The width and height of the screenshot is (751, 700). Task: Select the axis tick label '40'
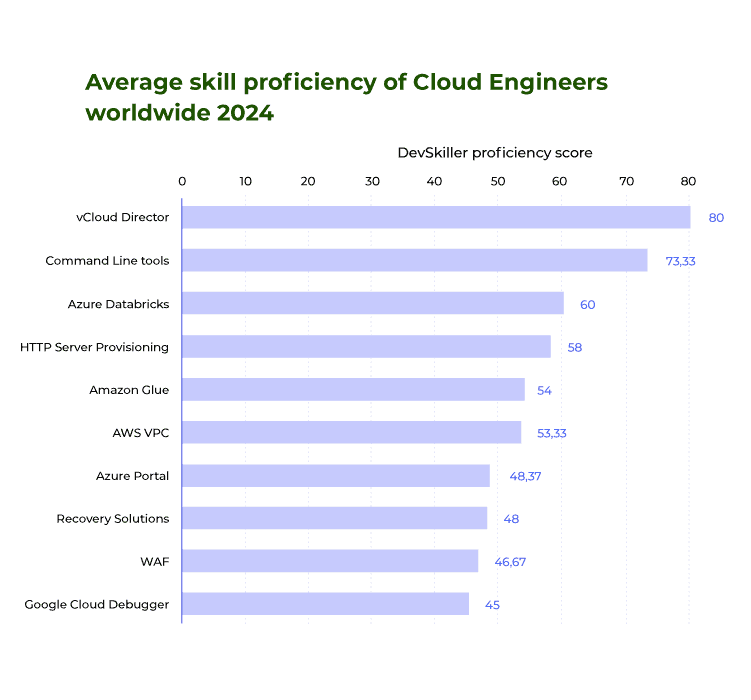(x=434, y=181)
